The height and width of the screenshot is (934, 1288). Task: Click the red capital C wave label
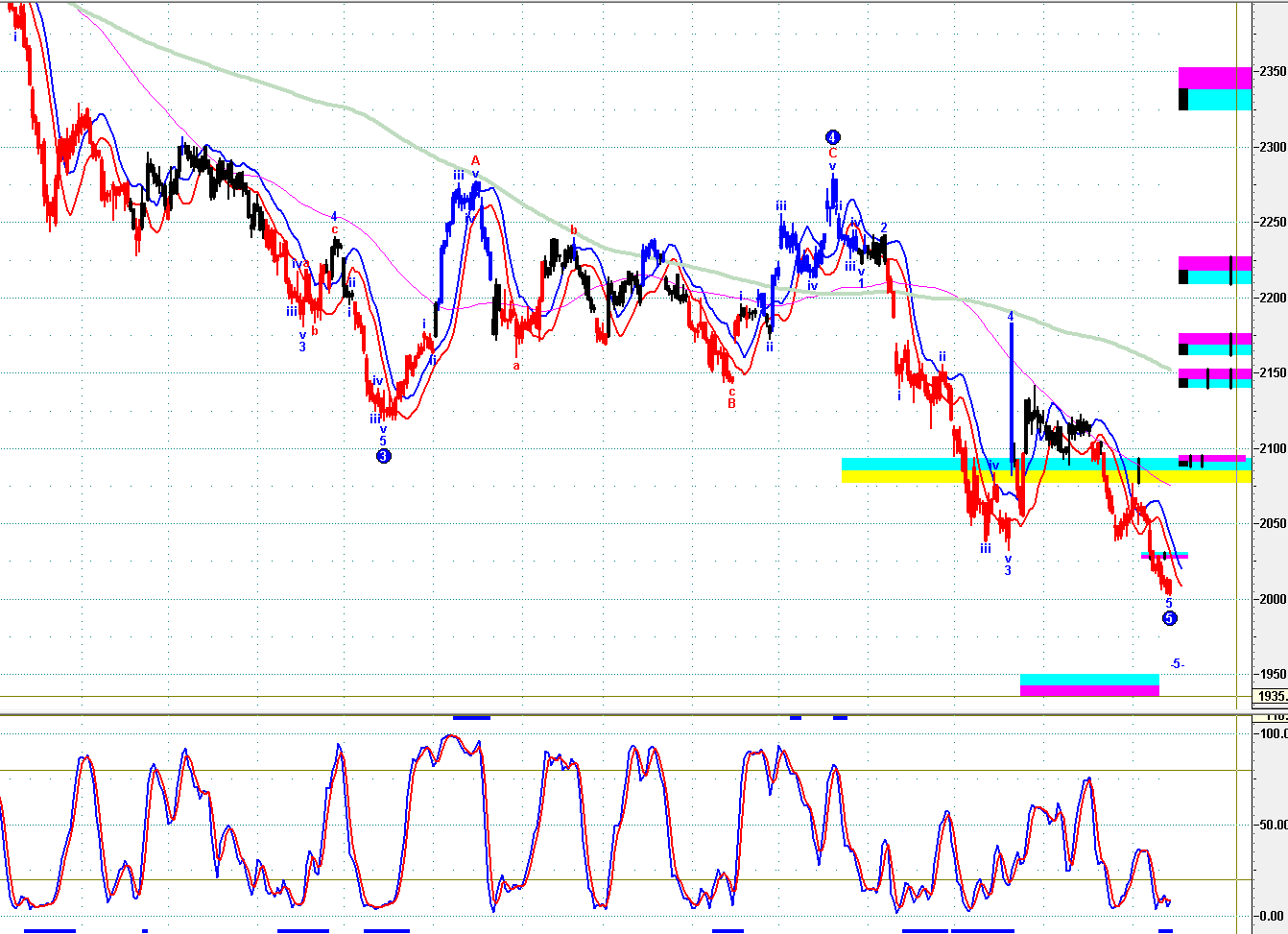click(833, 153)
